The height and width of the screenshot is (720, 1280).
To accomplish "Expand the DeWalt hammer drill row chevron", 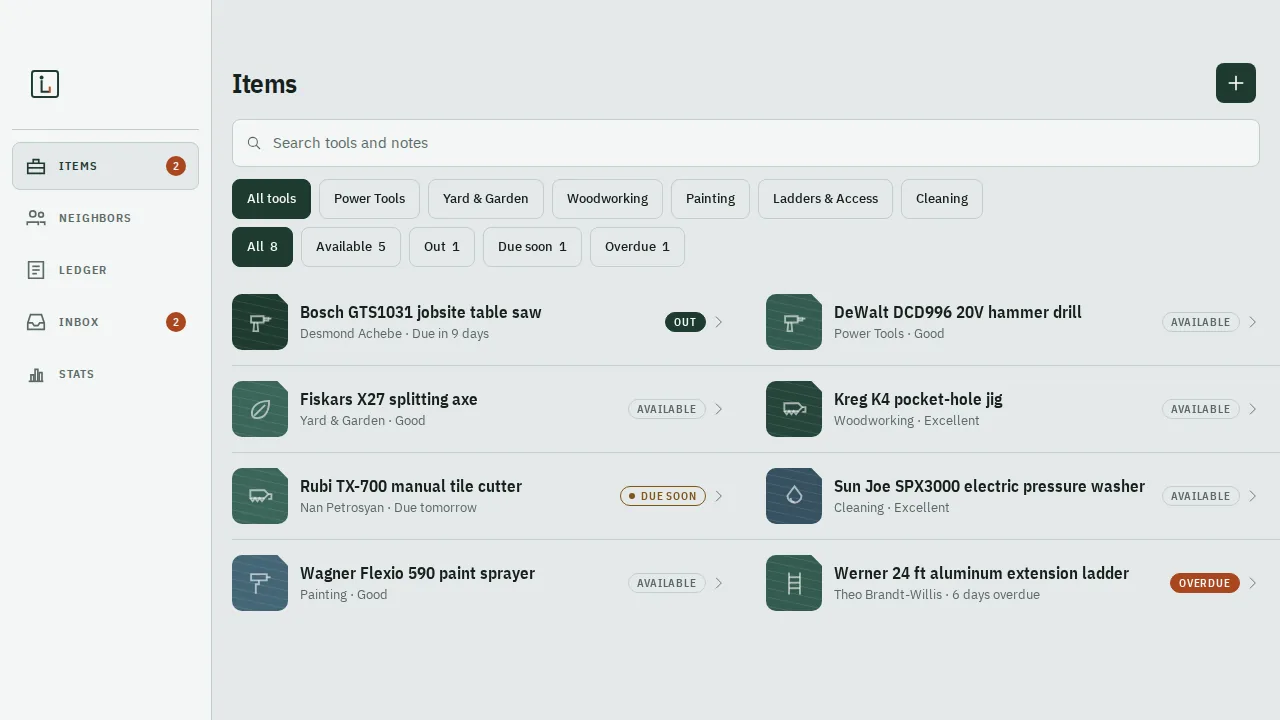I will (1253, 322).
